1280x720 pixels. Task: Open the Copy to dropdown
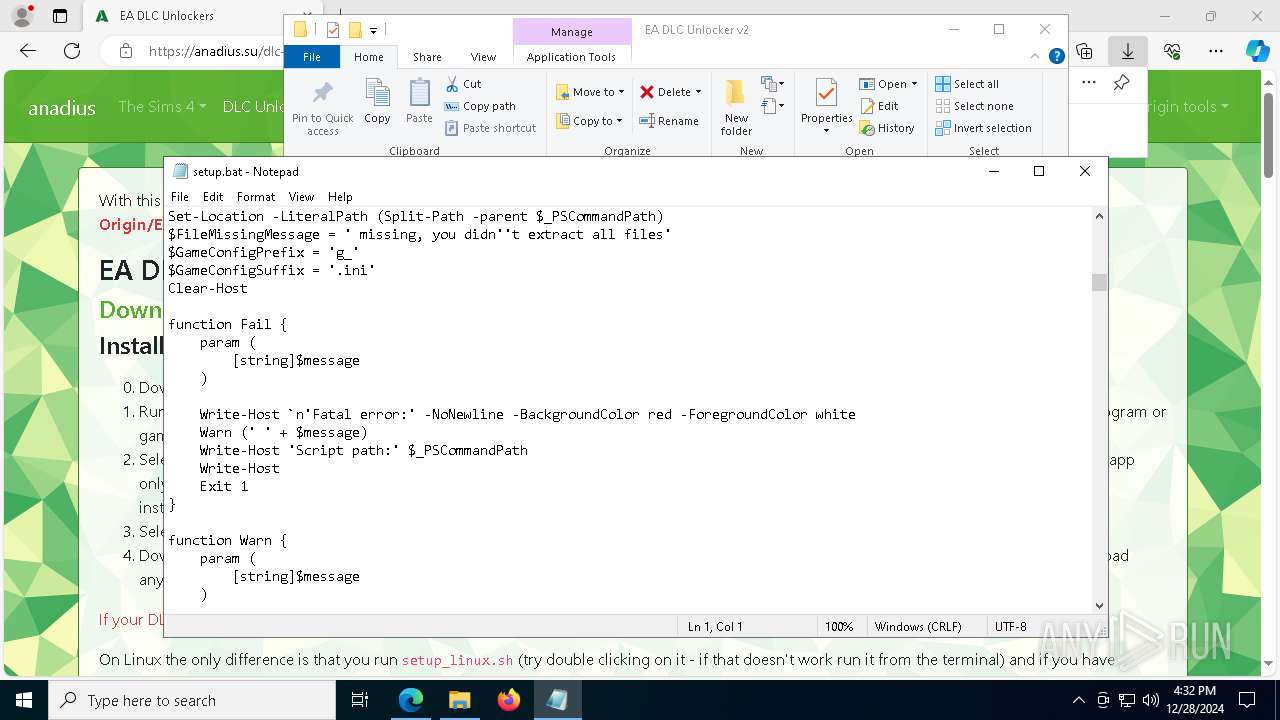point(589,121)
